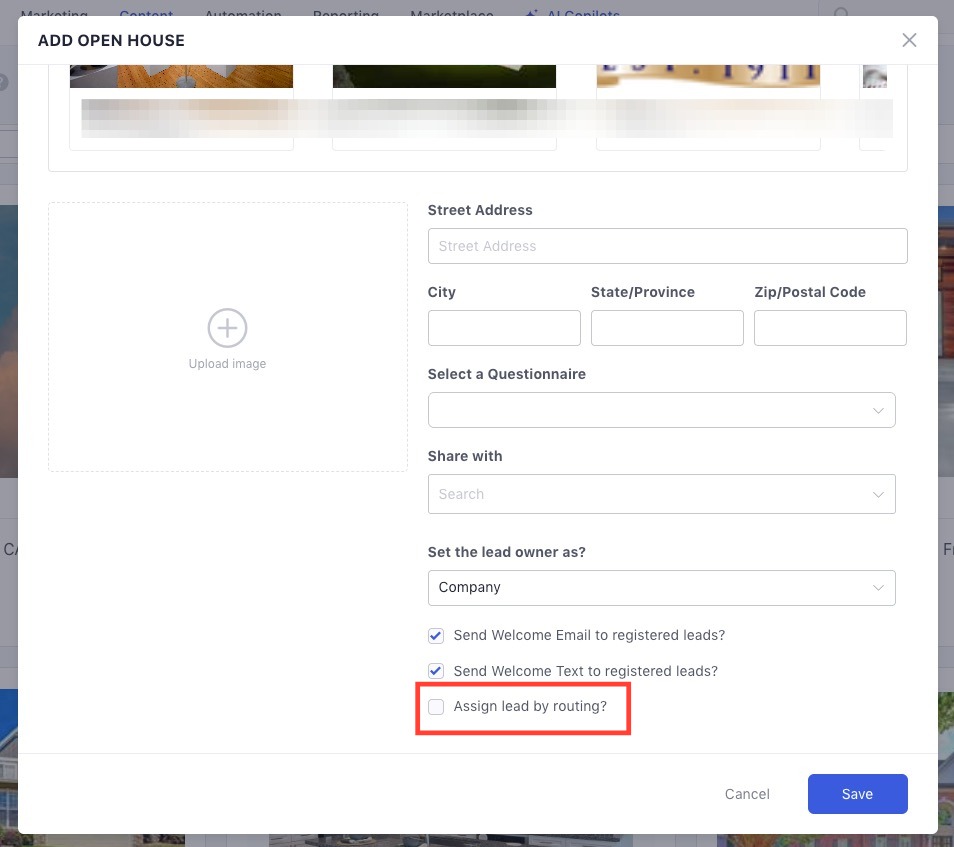Close the Add Open House dialog

point(909,40)
